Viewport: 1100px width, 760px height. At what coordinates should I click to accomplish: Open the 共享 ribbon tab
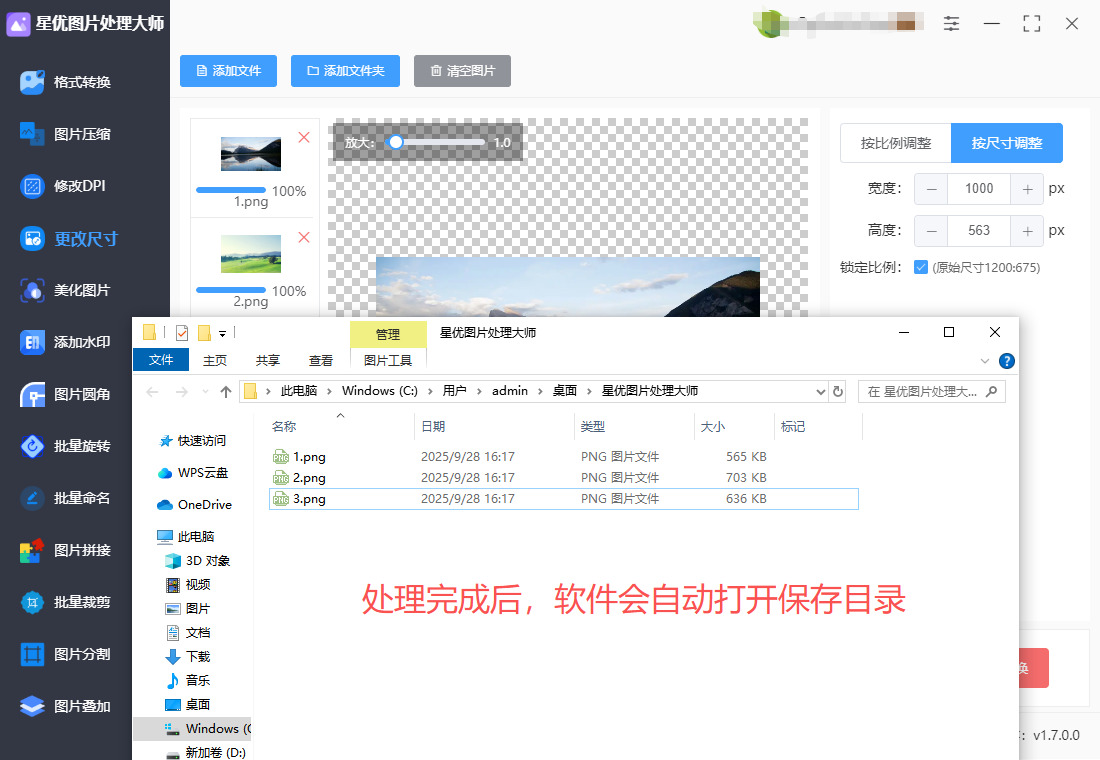pos(267,361)
